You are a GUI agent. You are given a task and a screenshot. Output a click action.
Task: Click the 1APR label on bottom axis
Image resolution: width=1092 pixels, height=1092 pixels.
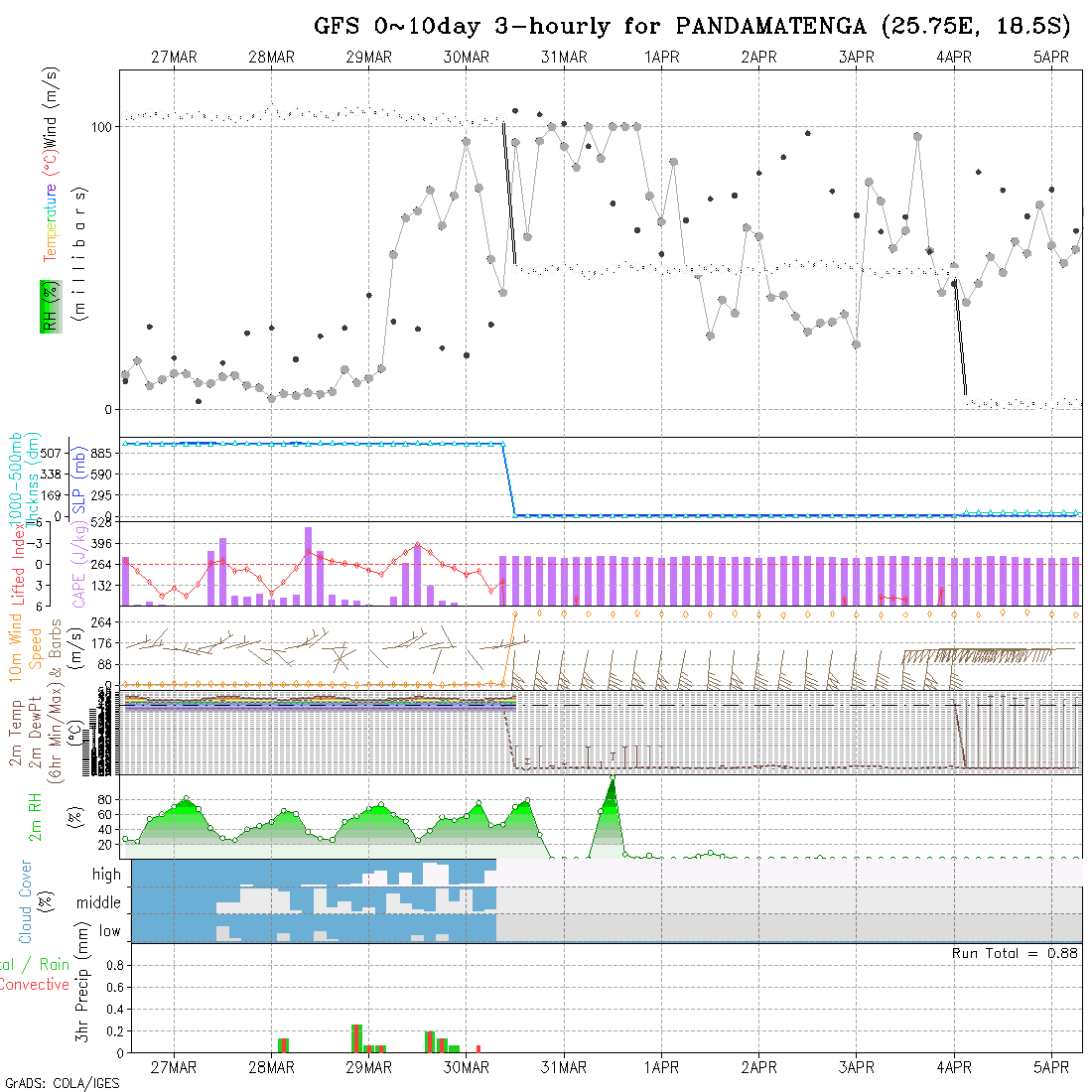coord(661,1067)
